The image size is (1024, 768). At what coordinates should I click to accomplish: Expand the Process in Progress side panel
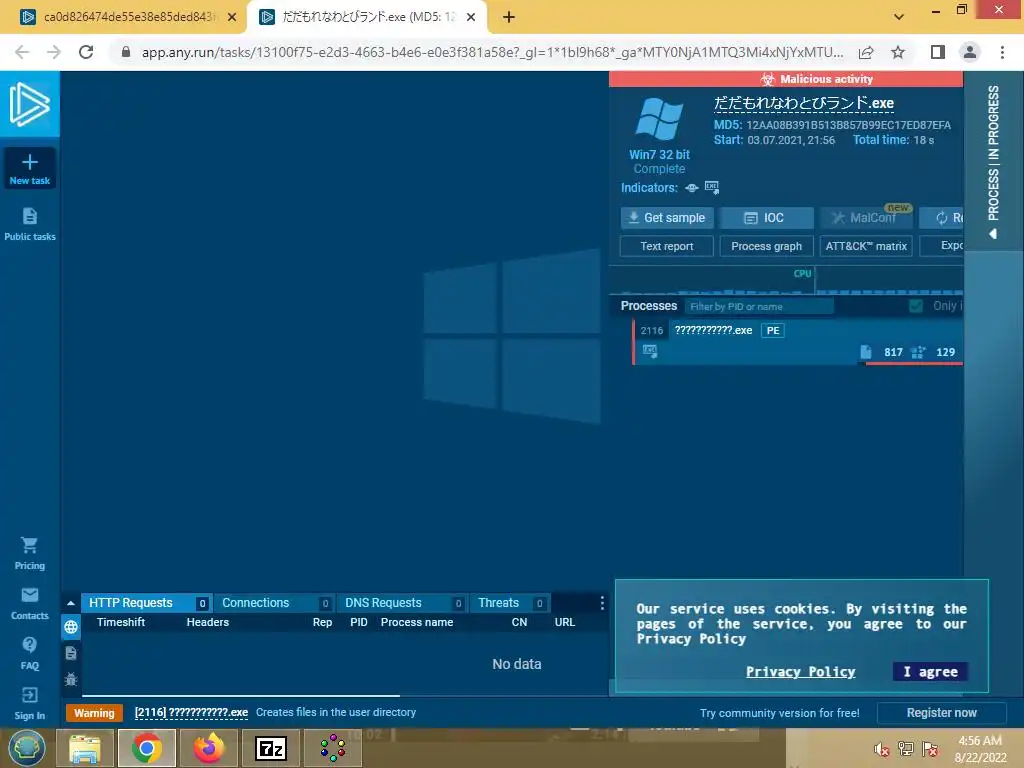point(993,161)
